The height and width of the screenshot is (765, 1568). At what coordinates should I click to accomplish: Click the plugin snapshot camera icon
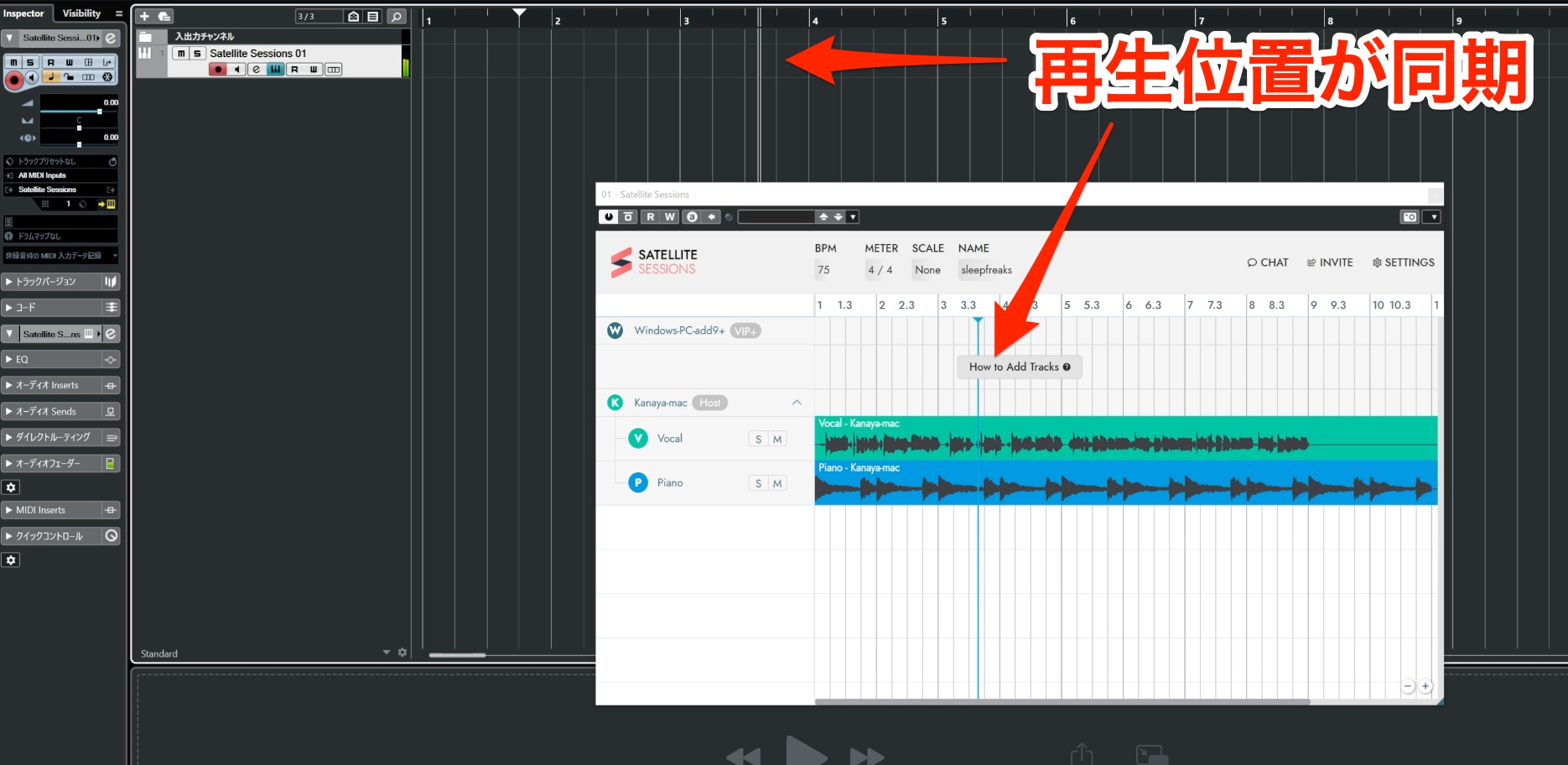1410,217
